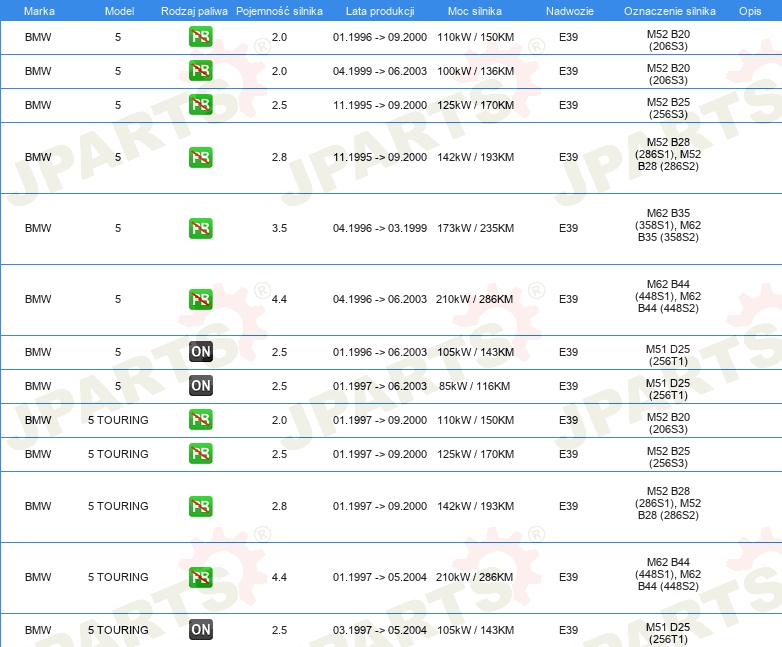Viewport: 782px width, 647px height.
Task: Click petrol icon in BMW 5 2.8 row dated 11.1995
Action: point(200,157)
